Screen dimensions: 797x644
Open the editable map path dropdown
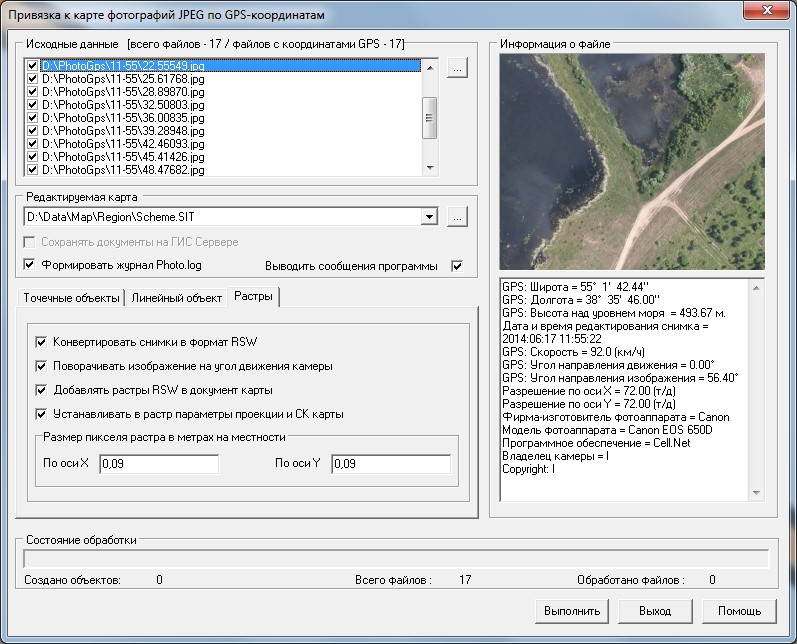point(430,216)
